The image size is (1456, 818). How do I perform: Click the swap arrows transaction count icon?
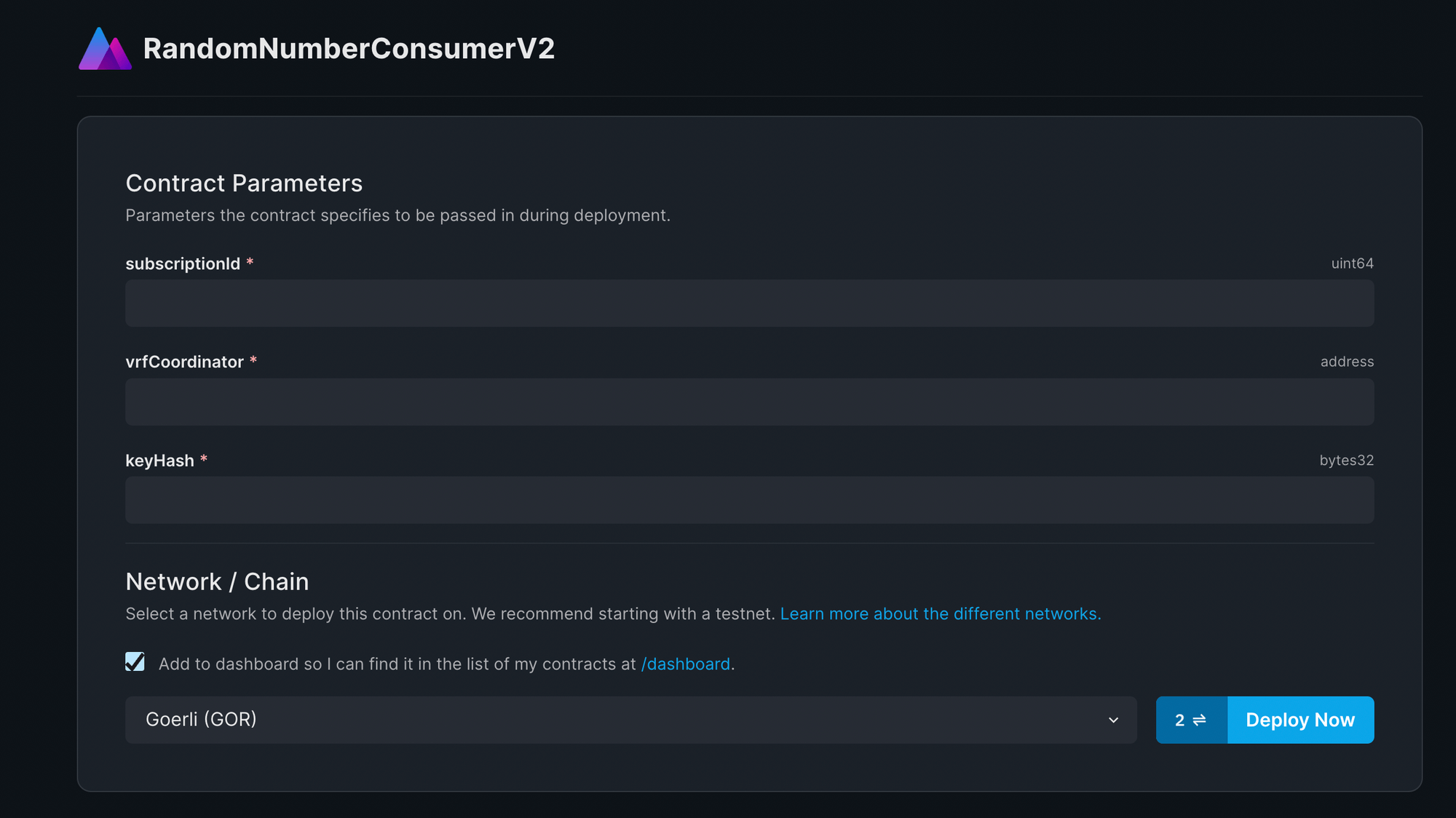coord(1199,720)
